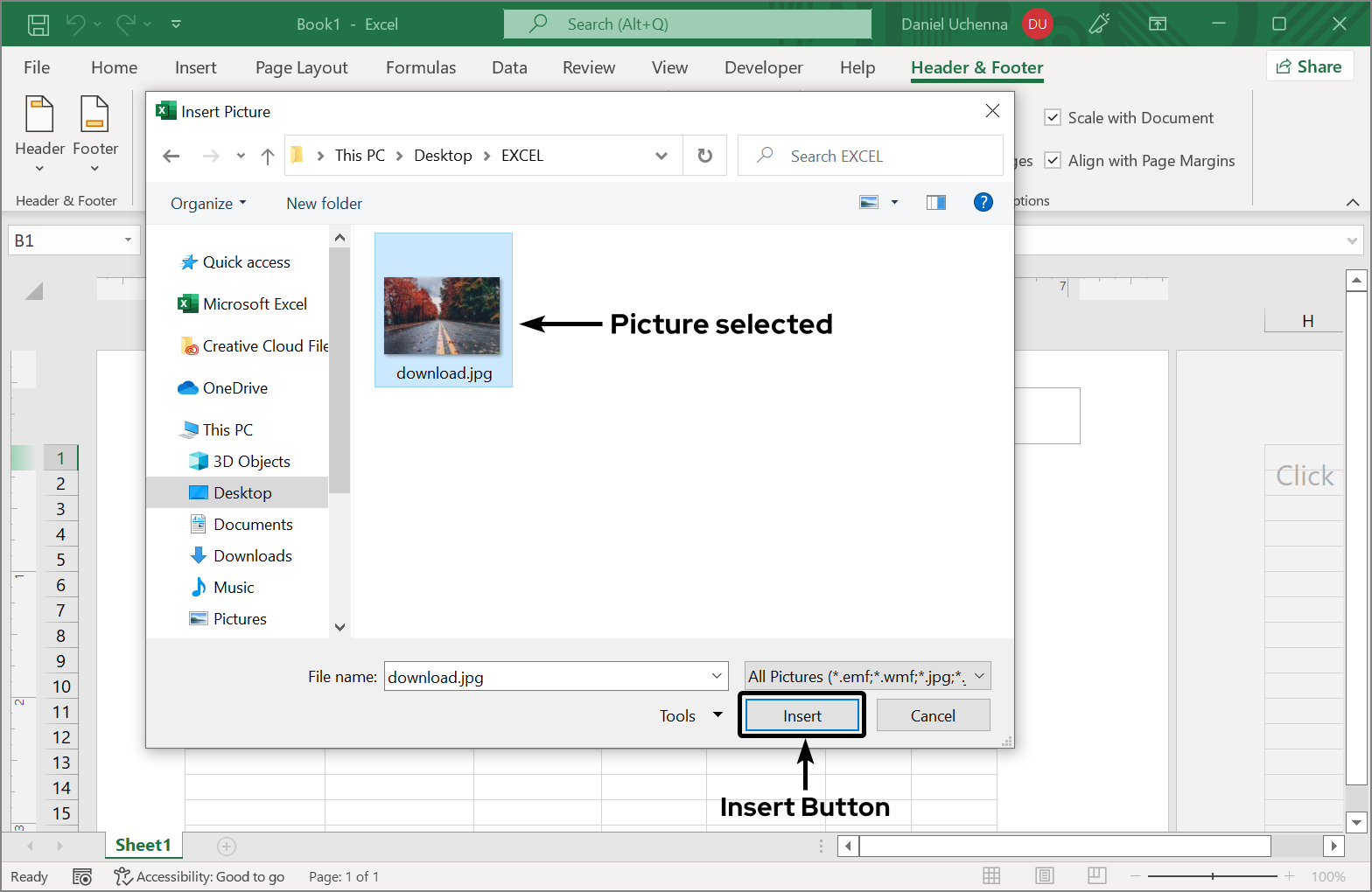The height and width of the screenshot is (892, 1372).
Task: Refresh the EXCEL folder listing
Action: 704,156
